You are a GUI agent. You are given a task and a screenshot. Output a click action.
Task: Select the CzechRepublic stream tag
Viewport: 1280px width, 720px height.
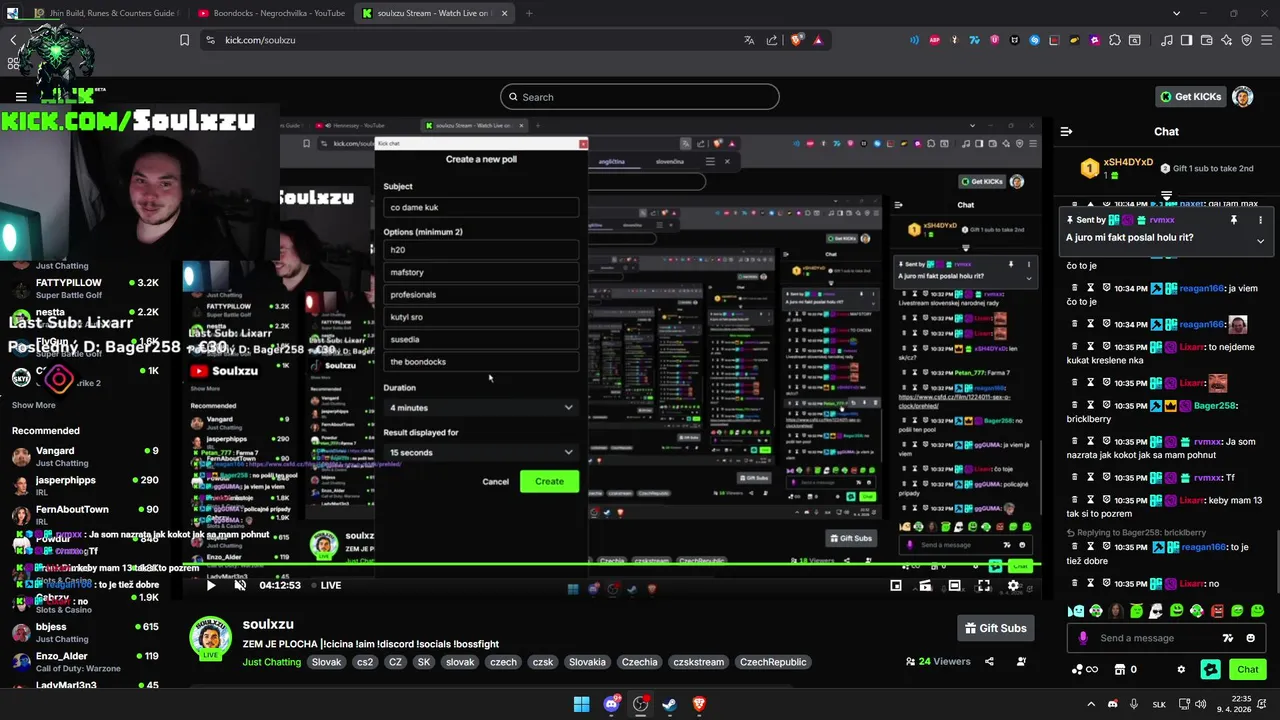pyautogui.click(x=773, y=662)
